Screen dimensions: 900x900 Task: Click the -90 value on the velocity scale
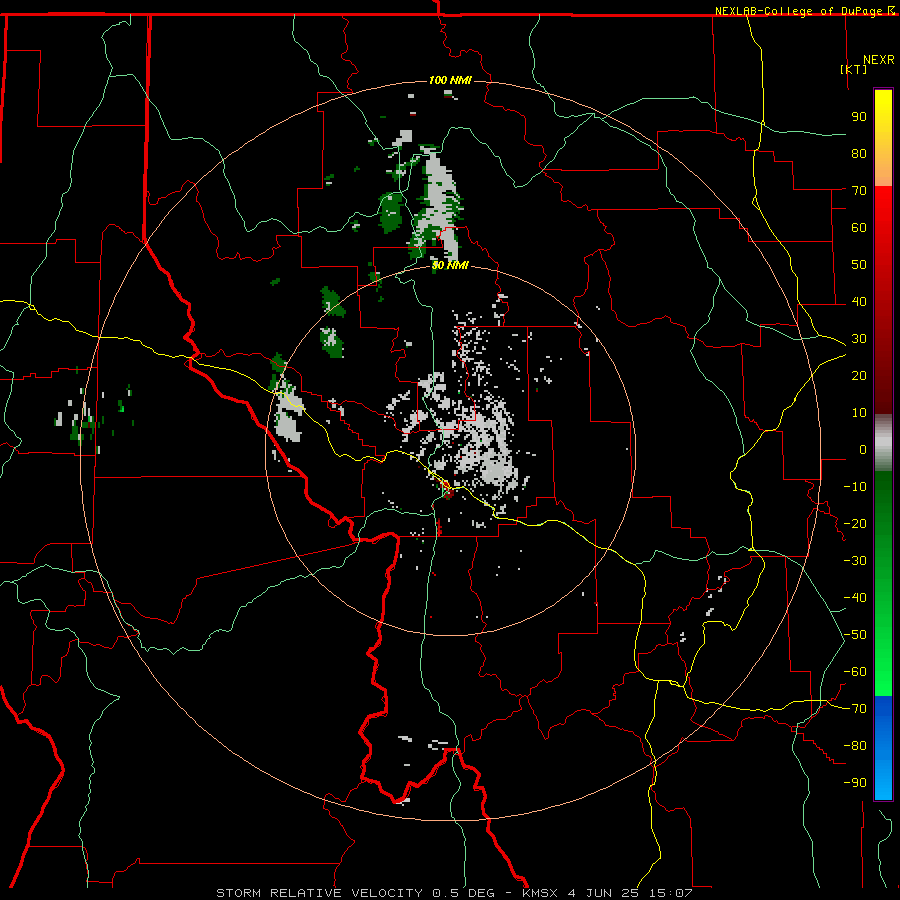(x=855, y=783)
